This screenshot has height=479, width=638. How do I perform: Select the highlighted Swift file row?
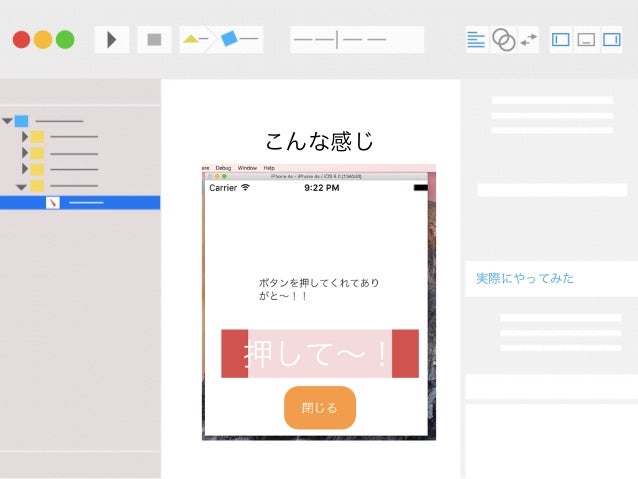80,203
